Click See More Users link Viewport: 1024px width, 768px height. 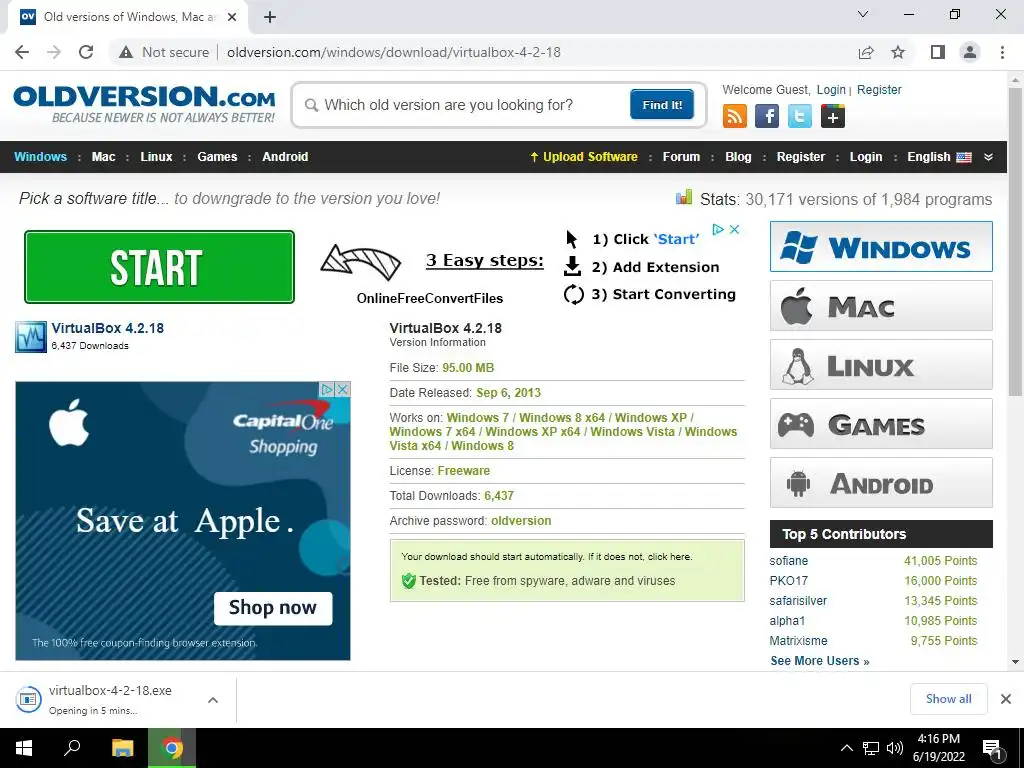pos(820,661)
